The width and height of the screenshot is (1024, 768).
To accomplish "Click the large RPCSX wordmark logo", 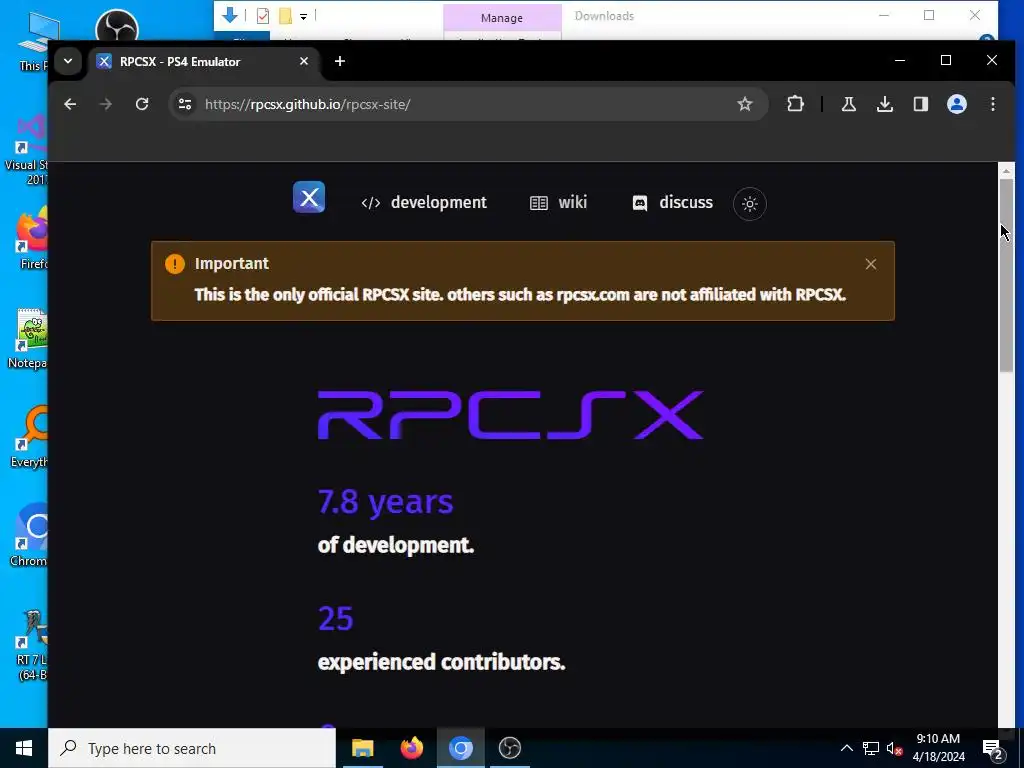I will pos(511,415).
